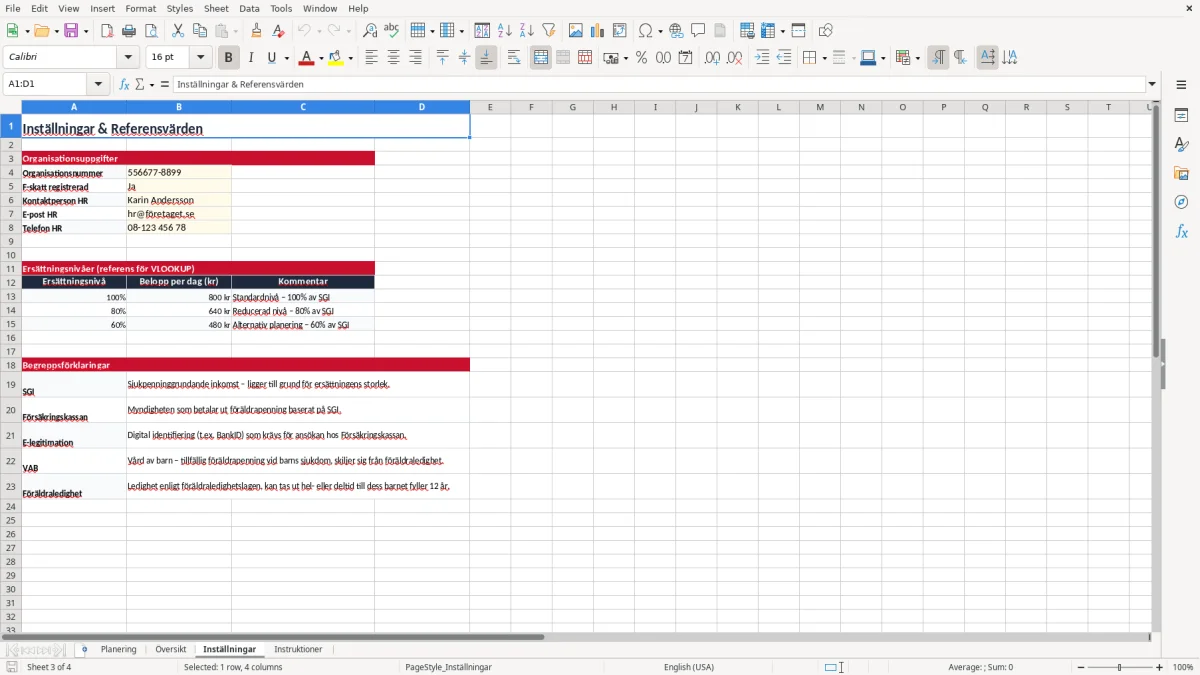This screenshot has width=1200, height=675.
Task: Open Function Wizard beside the Name Box
Action: tap(125, 85)
